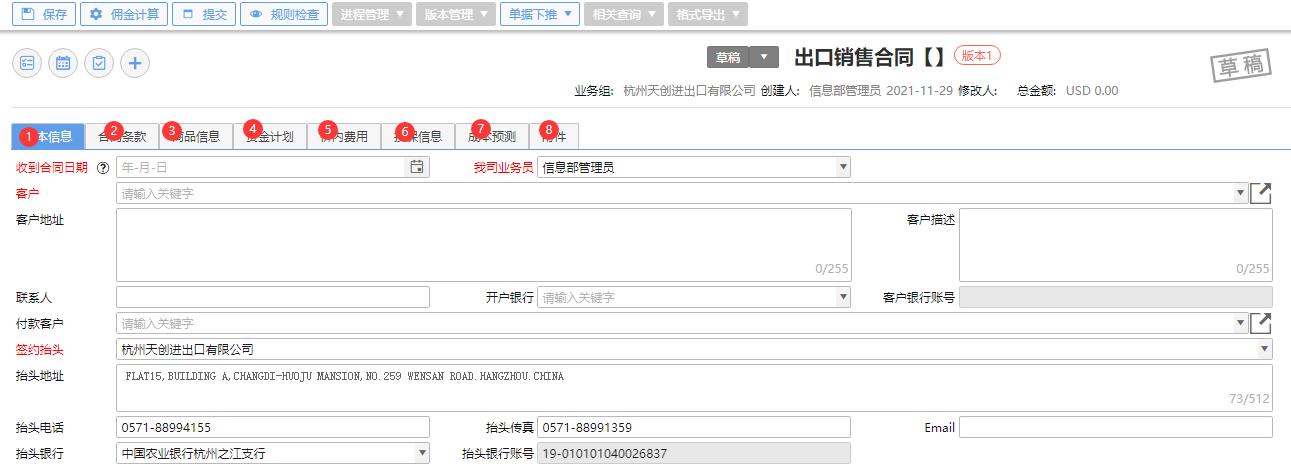This screenshot has width=1291, height=476.
Task: Open the 格式导出 dropdown
Action: [707, 15]
